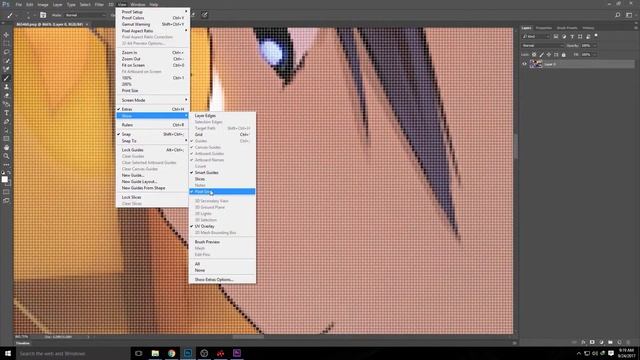This screenshot has height=360, width=640.
Task: Click the Windows Start button
Action: (x=8, y=353)
